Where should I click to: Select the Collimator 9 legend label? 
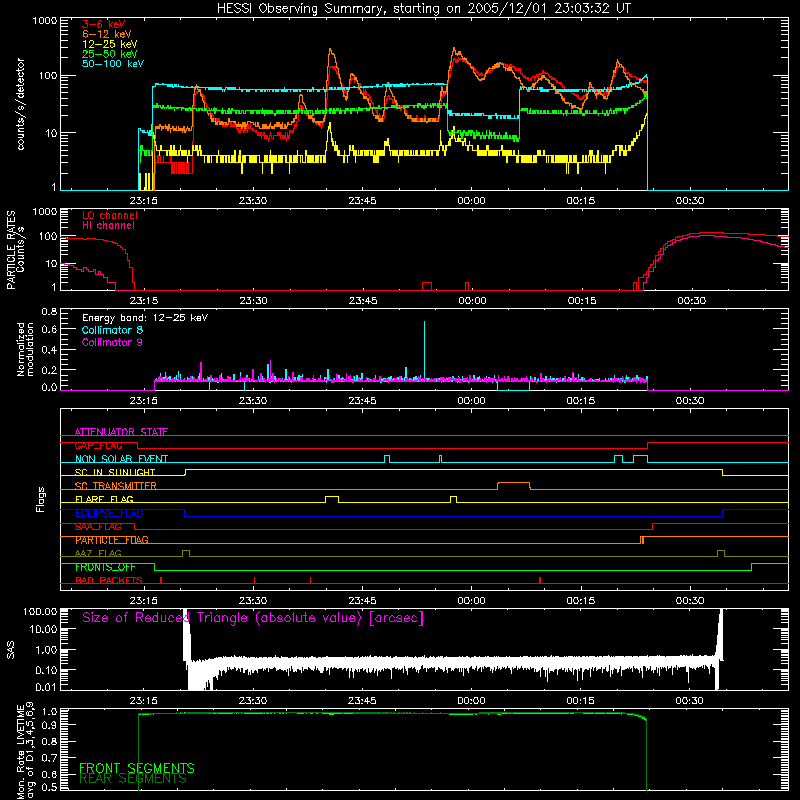(112, 342)
